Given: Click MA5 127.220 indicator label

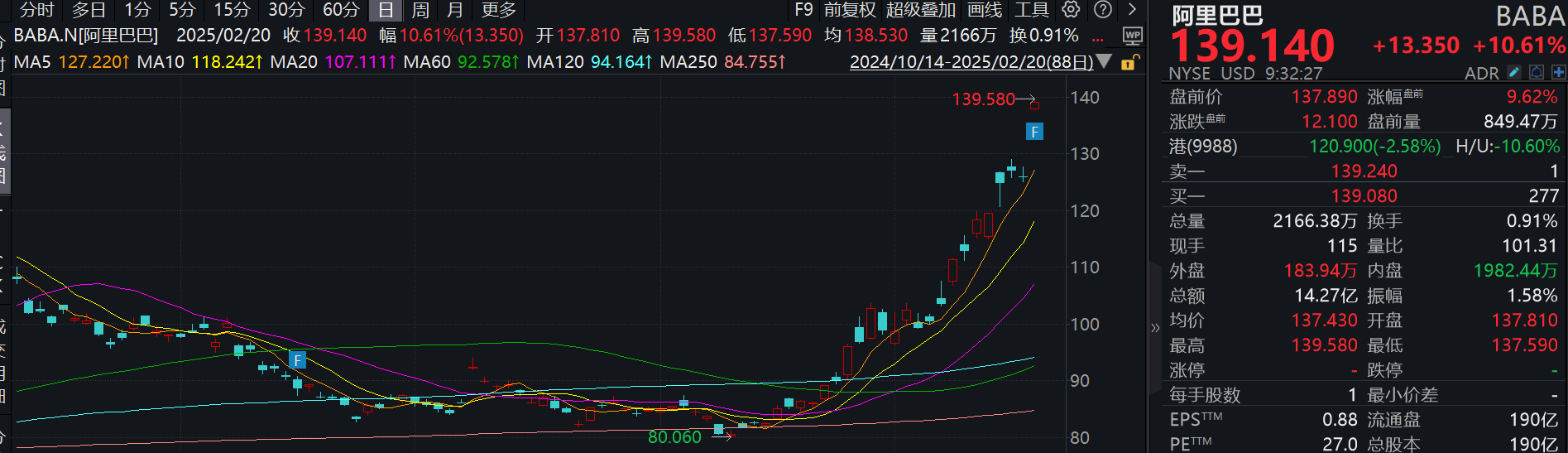Looking at the screenshot, I should [72, 62].
